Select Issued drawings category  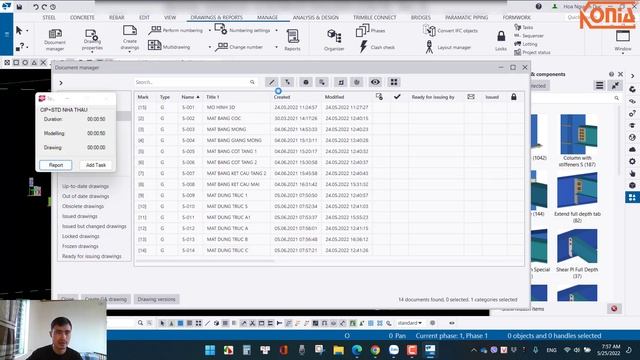[80, 216]
